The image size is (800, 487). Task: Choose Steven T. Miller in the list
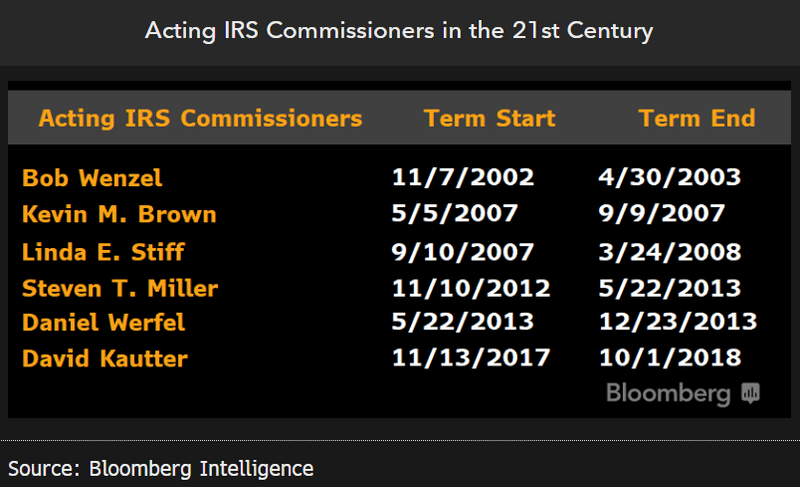(120, 289)
